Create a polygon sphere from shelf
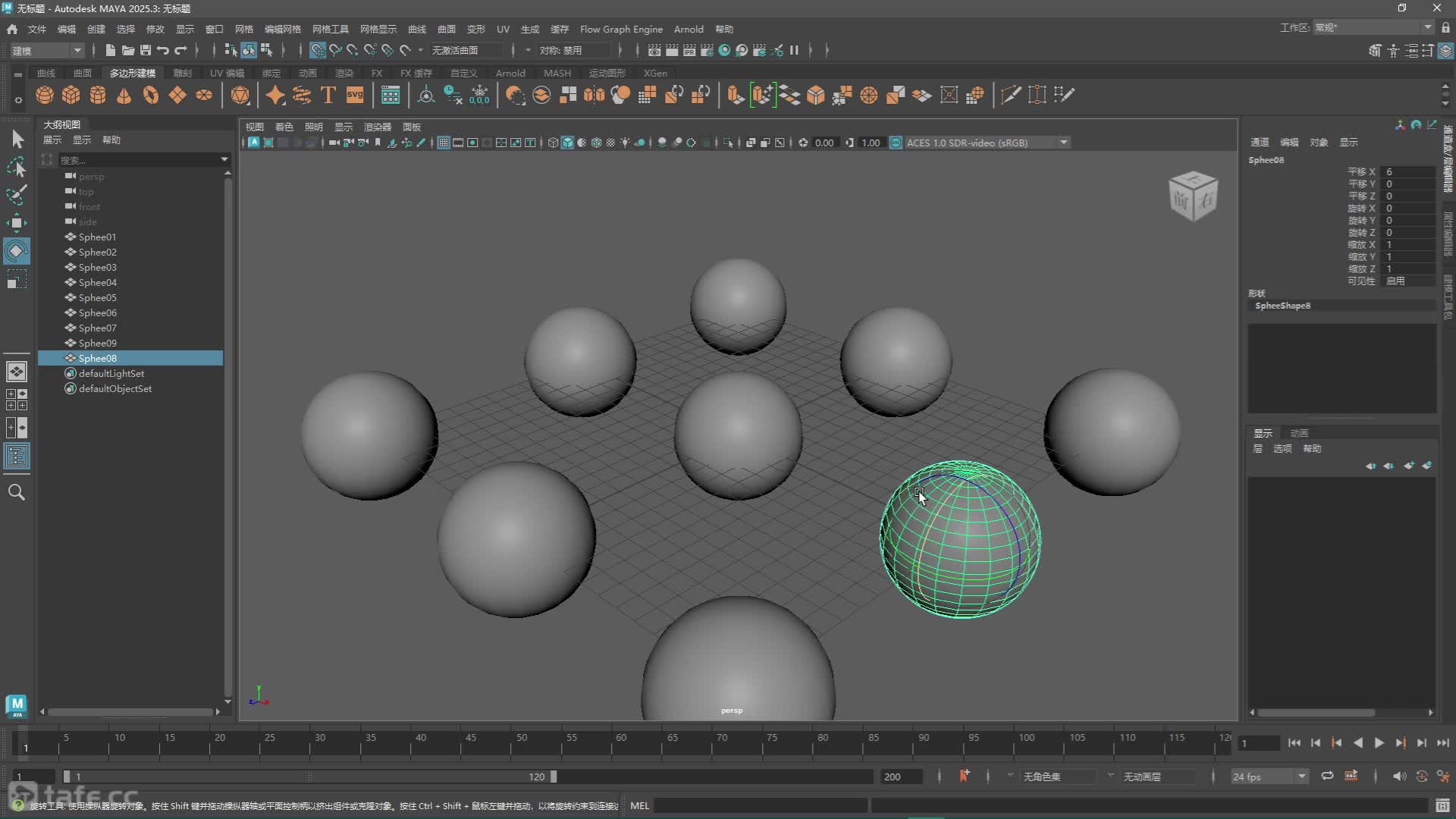The width and height of the screenshot is (1456, 819). click(45, 95)
